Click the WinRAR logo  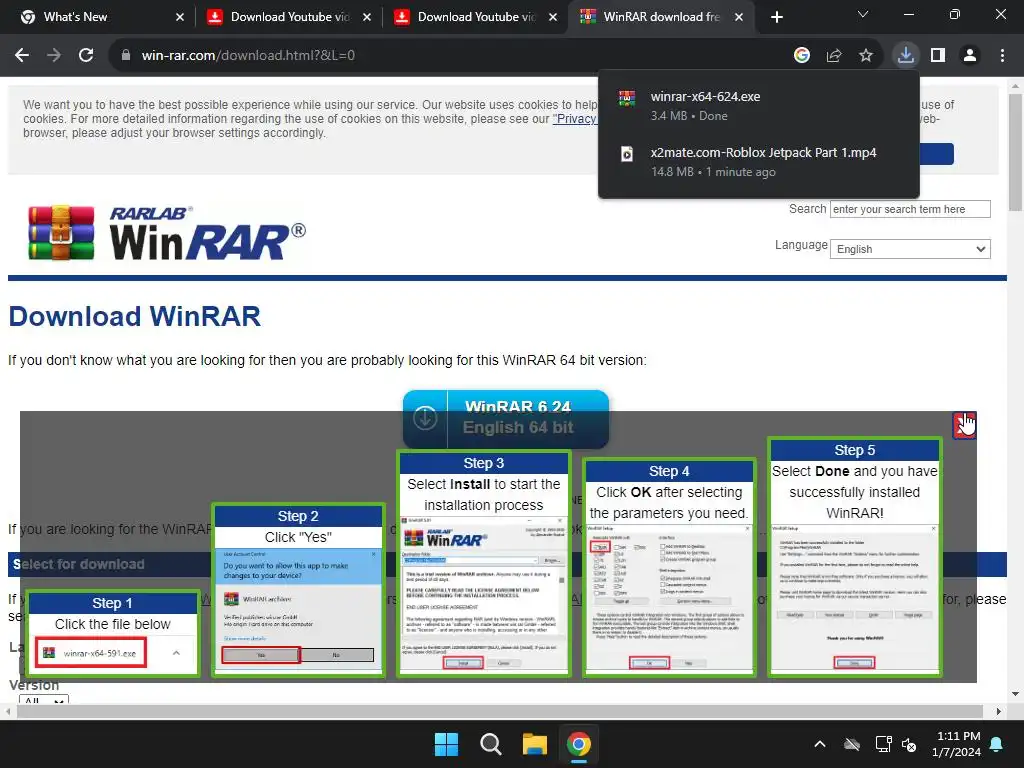pyautogui.click(x=167, y=233)
